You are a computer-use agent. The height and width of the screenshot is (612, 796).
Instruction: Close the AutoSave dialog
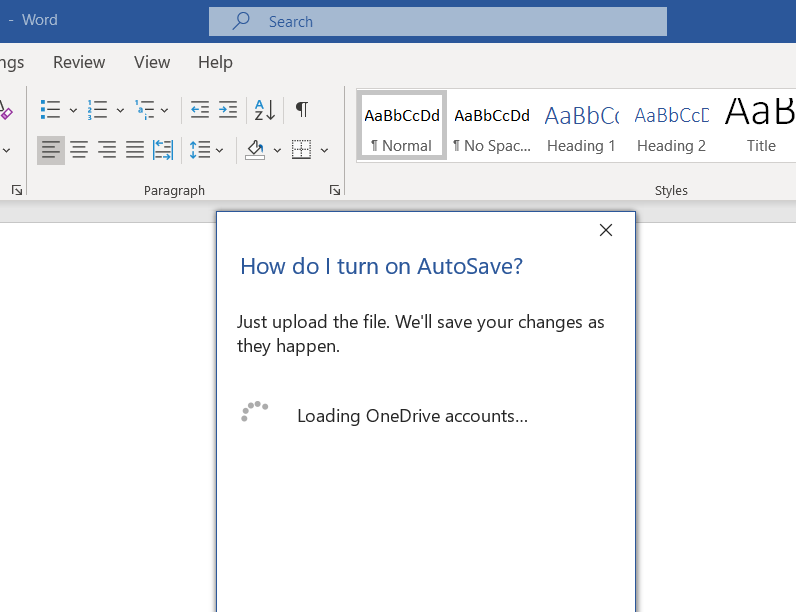point(606,230)
